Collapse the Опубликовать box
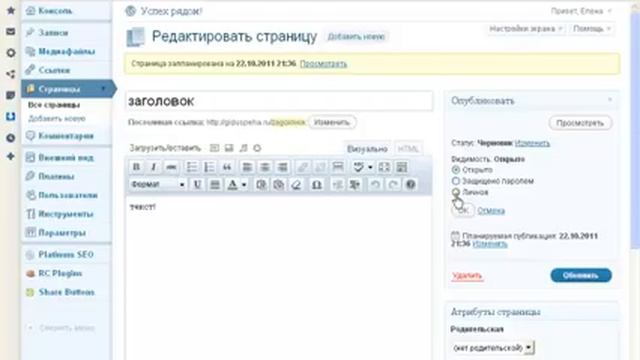This screenshot has height=360, width=640. coord(610,100)
